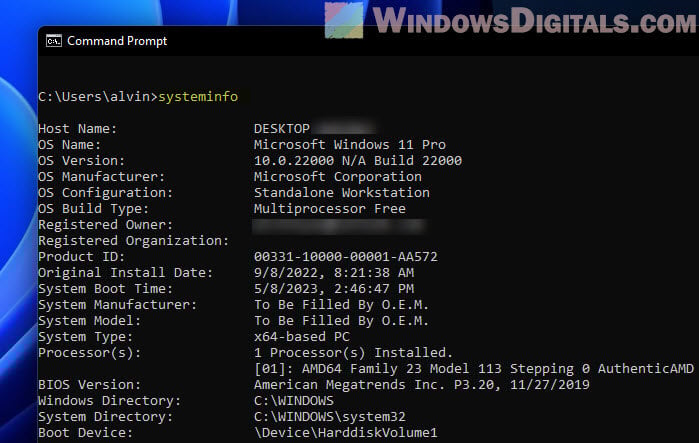
Task: Select the System Manufacturer O.E.M. value
Action: click(x=341, y=305)
